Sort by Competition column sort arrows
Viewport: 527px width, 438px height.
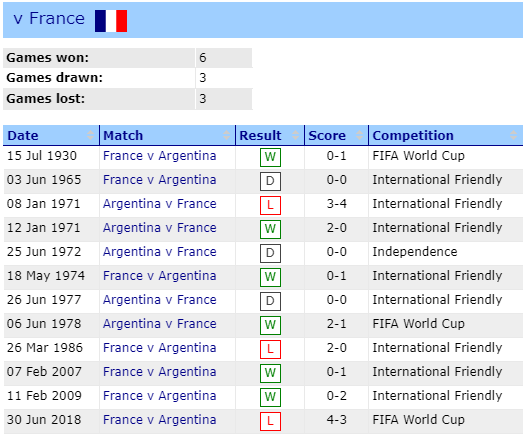click(x=513, y=135)
